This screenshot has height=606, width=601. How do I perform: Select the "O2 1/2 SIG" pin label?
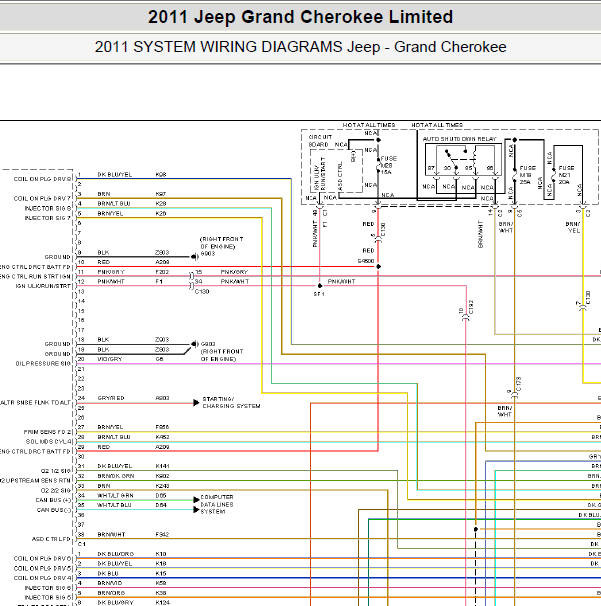click(x=56, y=471)
